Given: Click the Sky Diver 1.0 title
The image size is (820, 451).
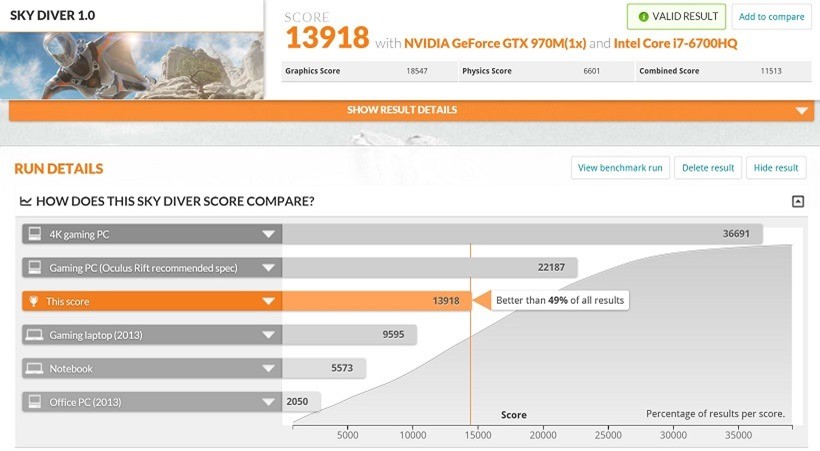Looking at the screenshot, I should (52, 15).
